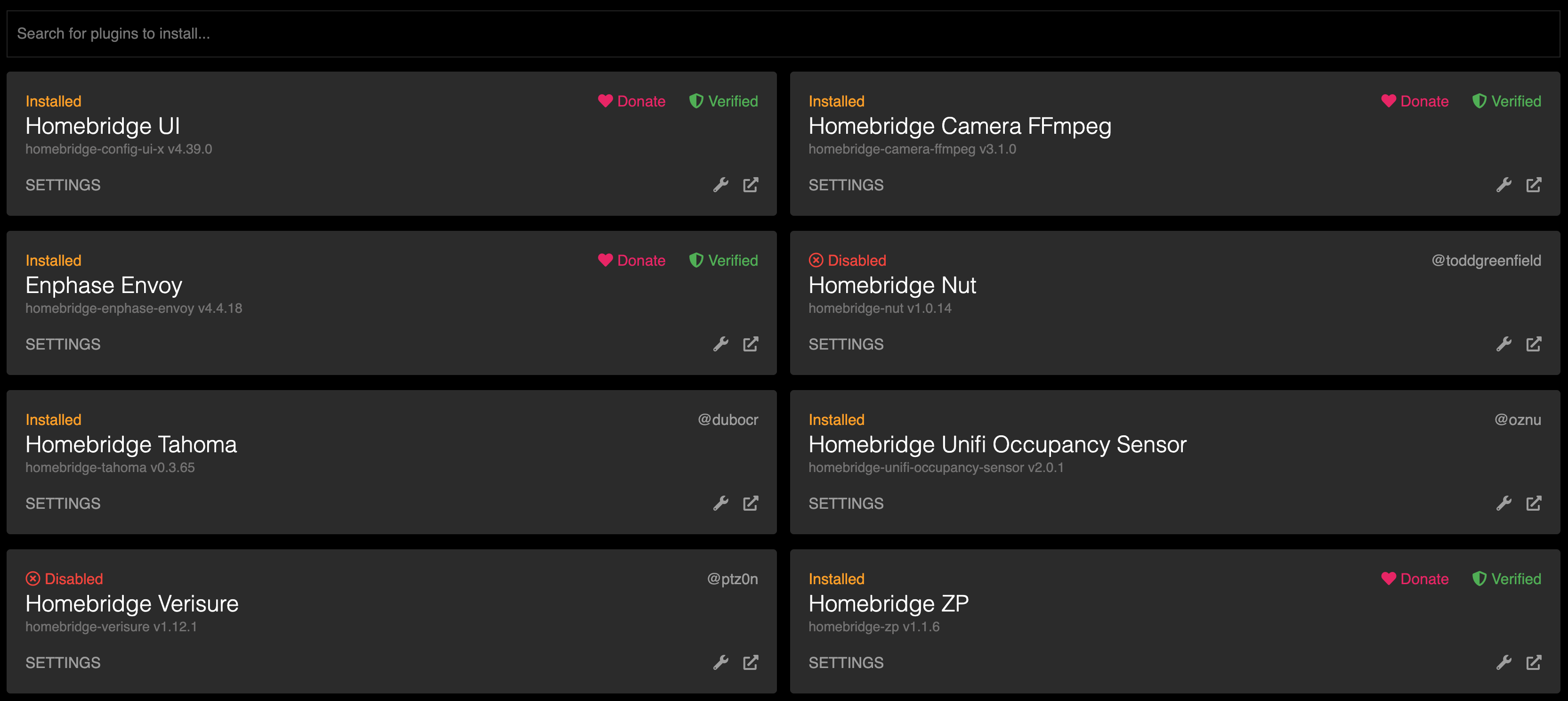Open SETTINGS for Homebridge Verisure
Screen dimensions: 1568x701
click(63, 663)
